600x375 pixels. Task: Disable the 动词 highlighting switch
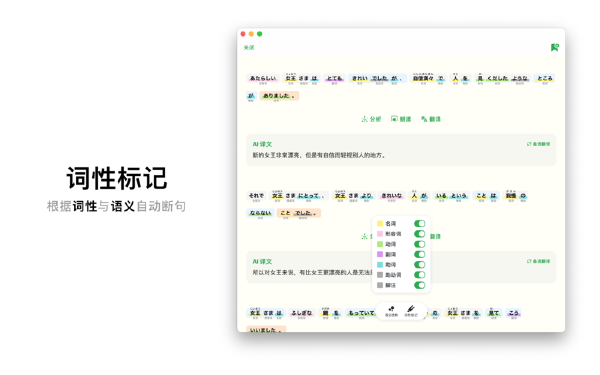419,244
